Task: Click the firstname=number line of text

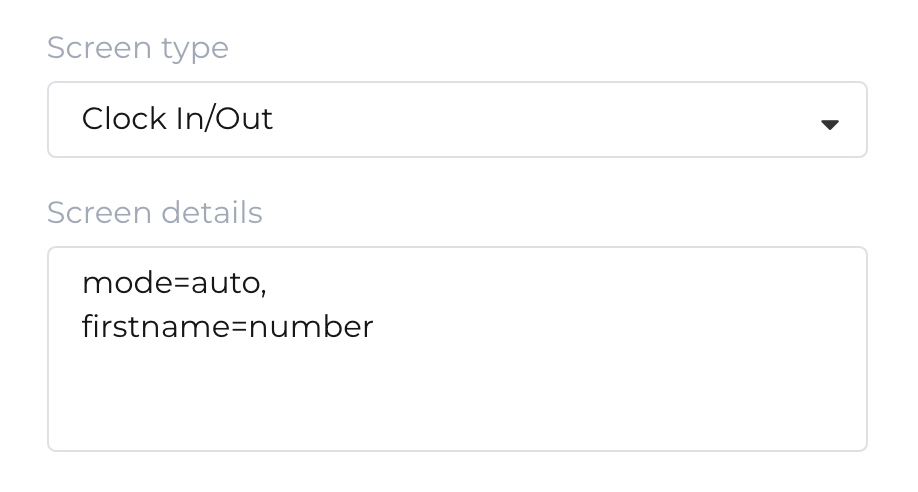Action: 227,327
